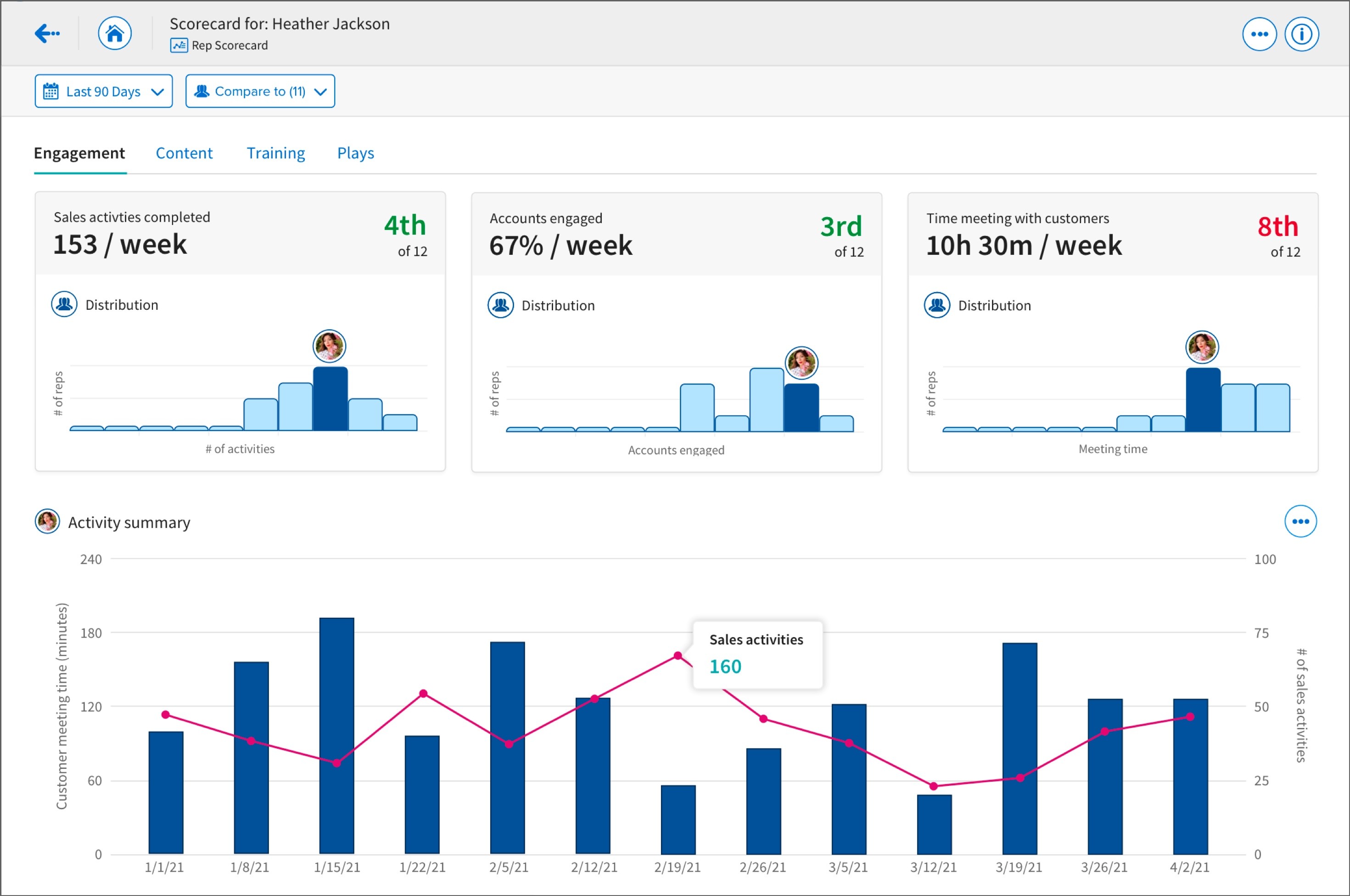Image resolution: width=1350 pixels, height=896 pixels.
Task: Click calendar icon in date filter
Action: click(51, 91)
